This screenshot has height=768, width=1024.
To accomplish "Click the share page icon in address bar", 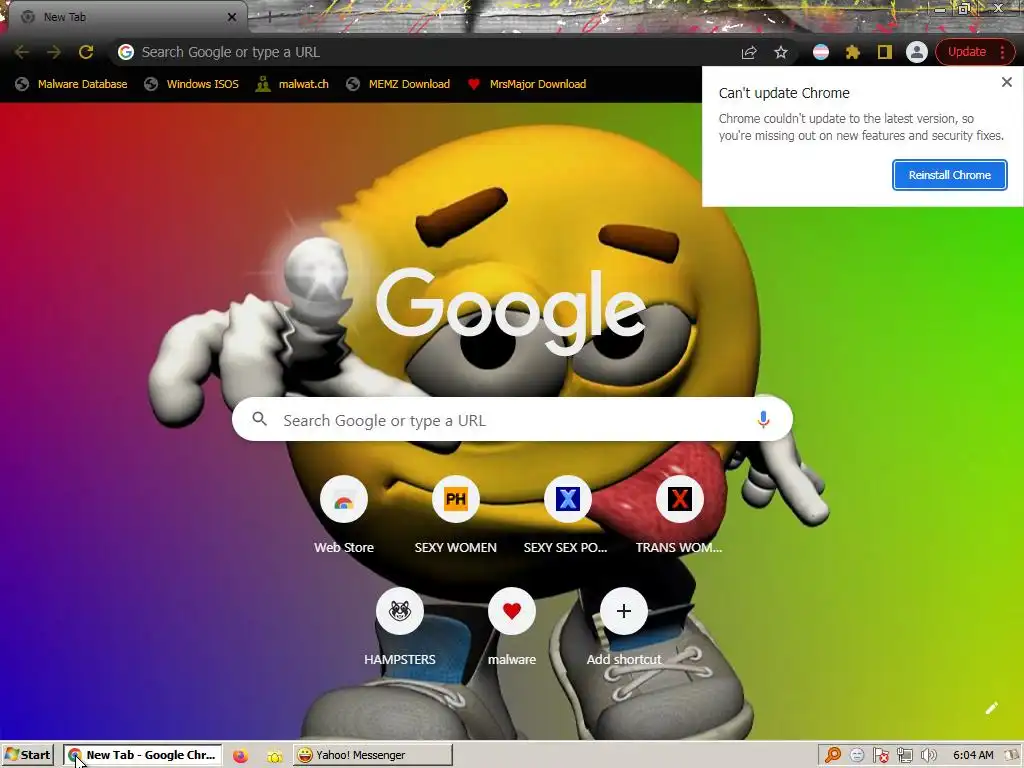I will pos(749,52).
